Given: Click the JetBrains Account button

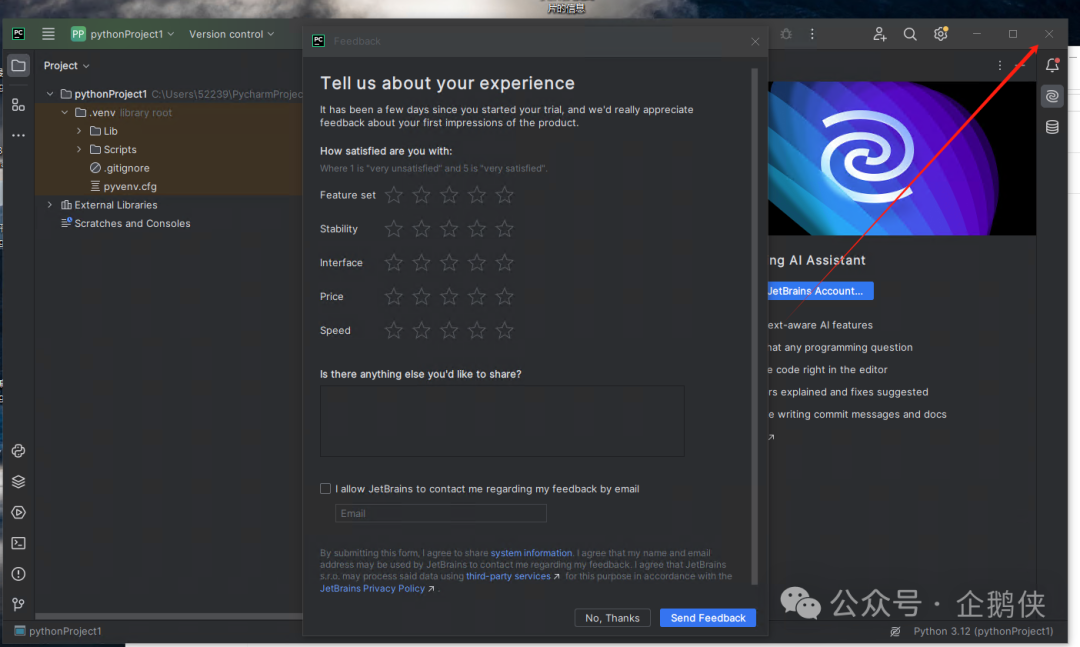Looking at the screenshot, I should 820,291.
